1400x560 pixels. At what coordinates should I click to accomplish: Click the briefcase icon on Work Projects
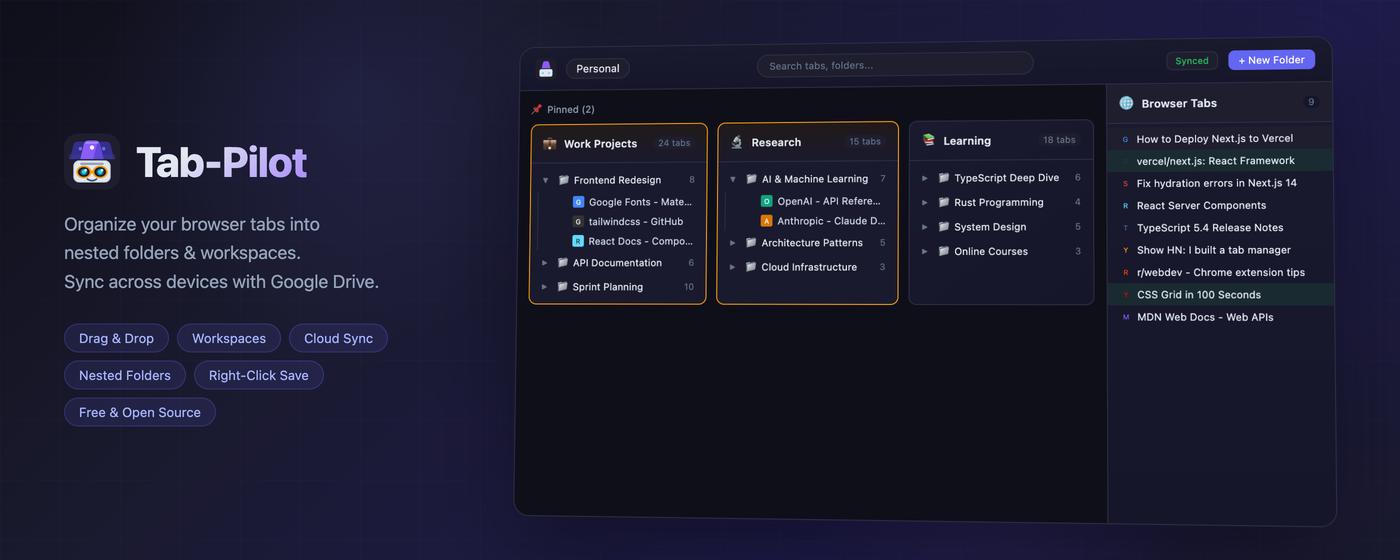[550, 144]
